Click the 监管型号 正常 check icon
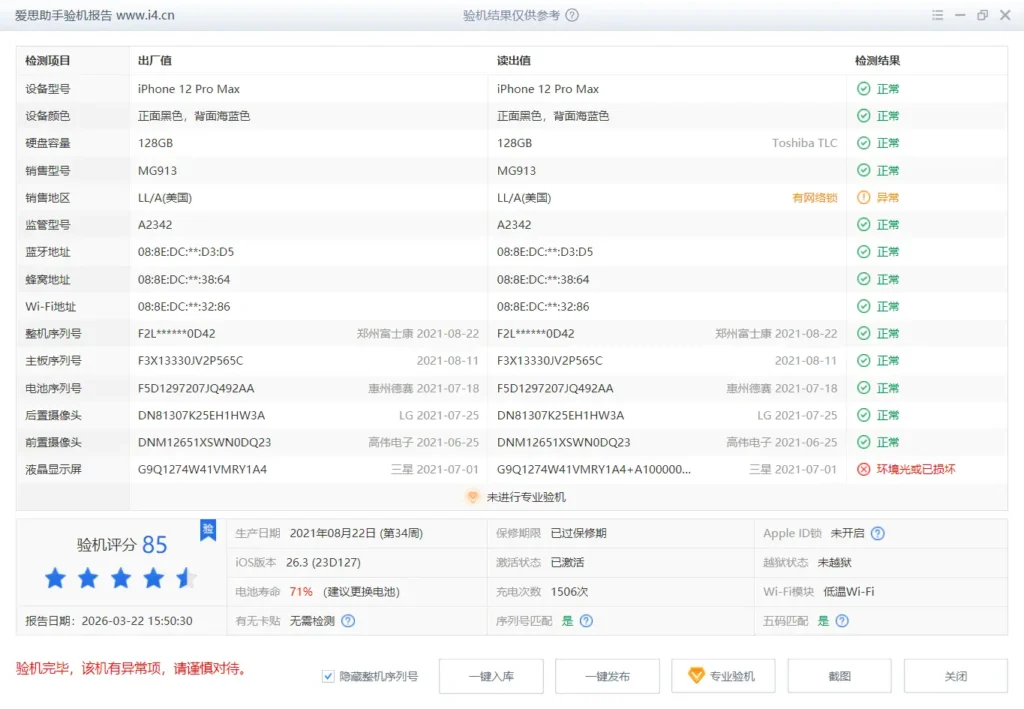The width and height of the screenshot is (1024, 709). [863, 225]
